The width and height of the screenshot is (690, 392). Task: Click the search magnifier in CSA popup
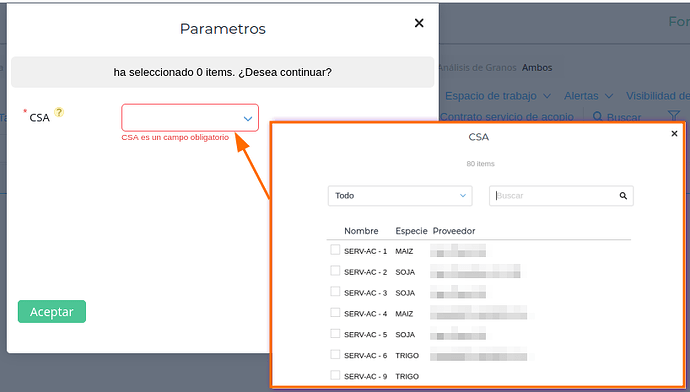[623, 196]
